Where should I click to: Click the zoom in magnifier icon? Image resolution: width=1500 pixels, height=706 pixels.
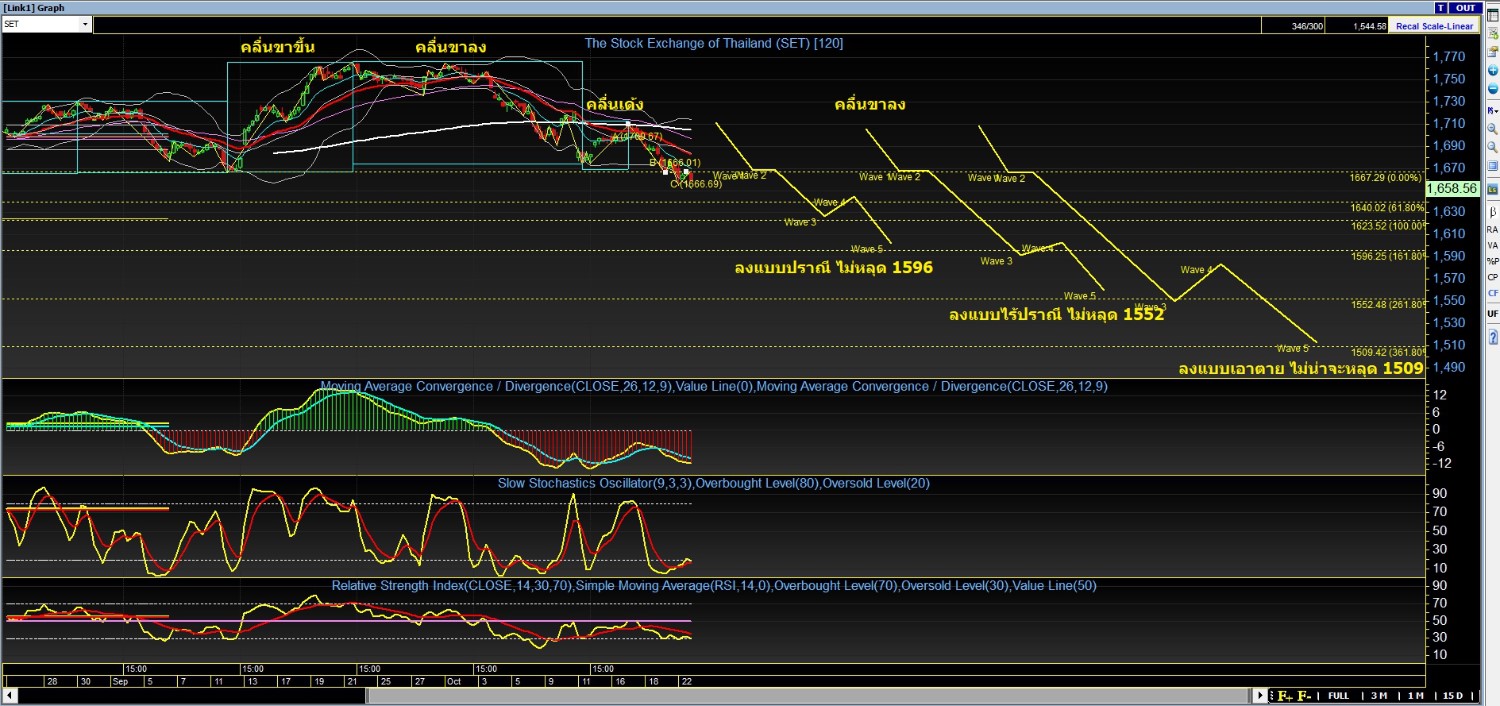(x=1492, y=129)
